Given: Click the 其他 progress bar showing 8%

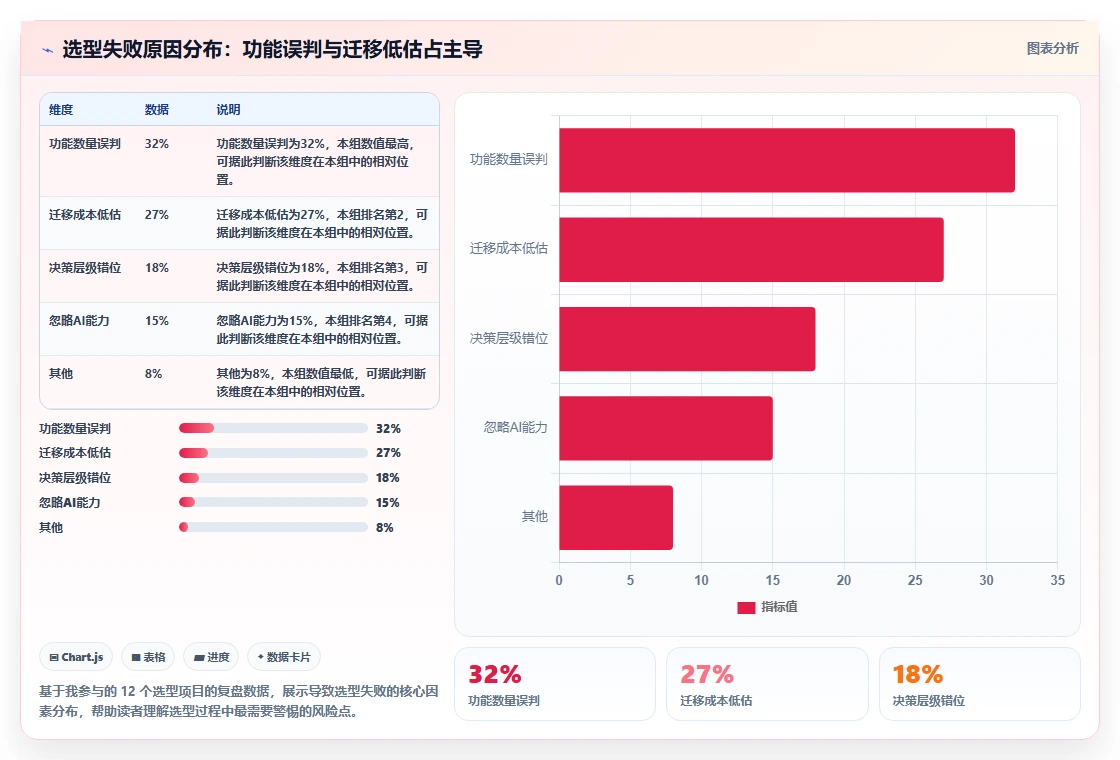Looking at the screenshot, I should (273, 527).
